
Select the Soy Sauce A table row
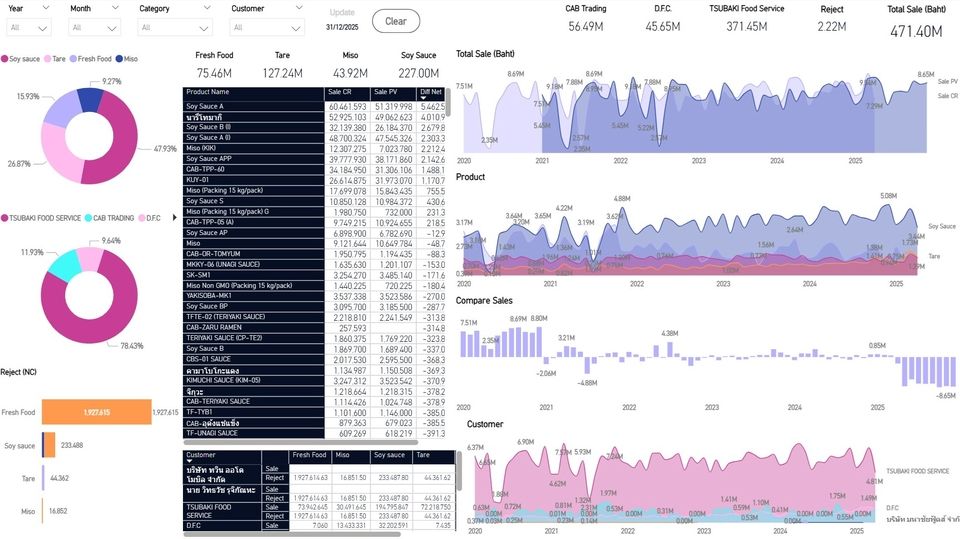[x=253, y=106]
